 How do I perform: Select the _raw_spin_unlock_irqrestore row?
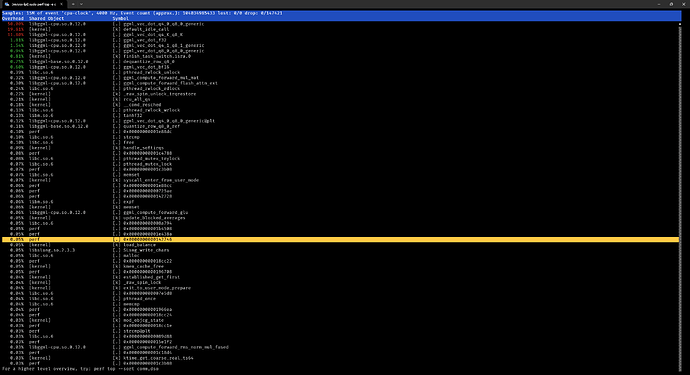341,94
